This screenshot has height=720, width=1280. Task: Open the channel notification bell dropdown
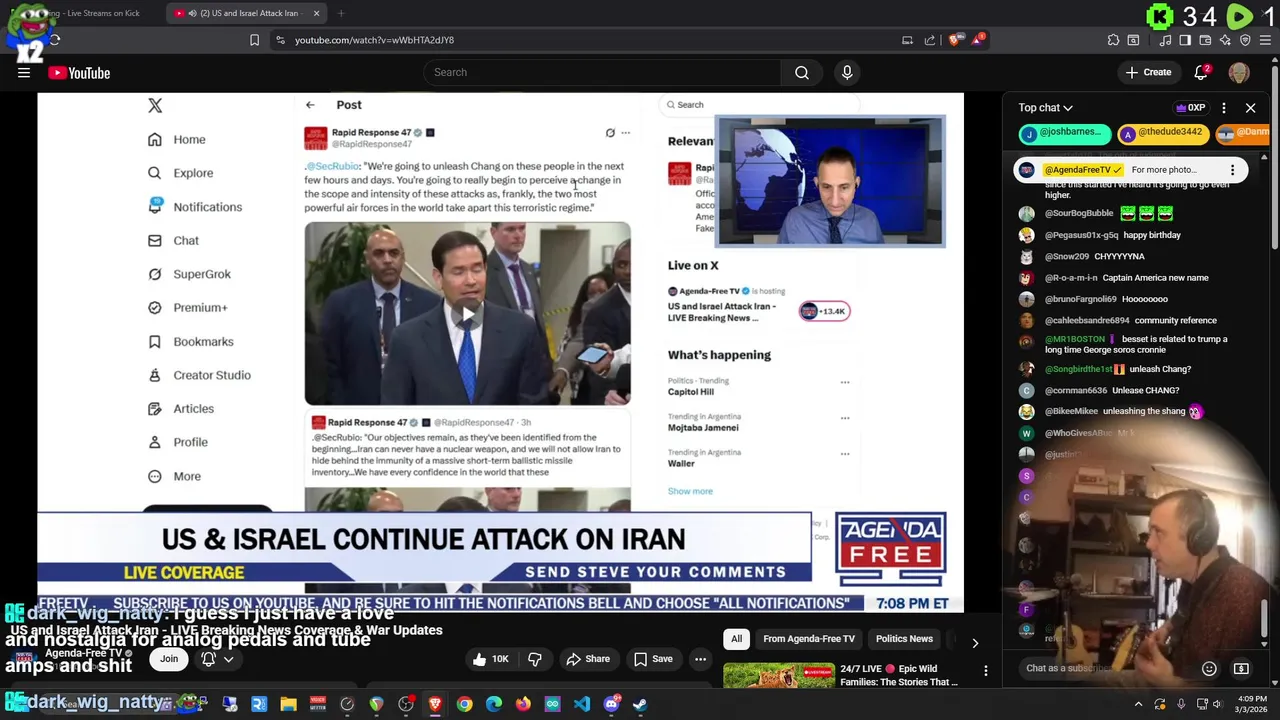coord(217,659)
